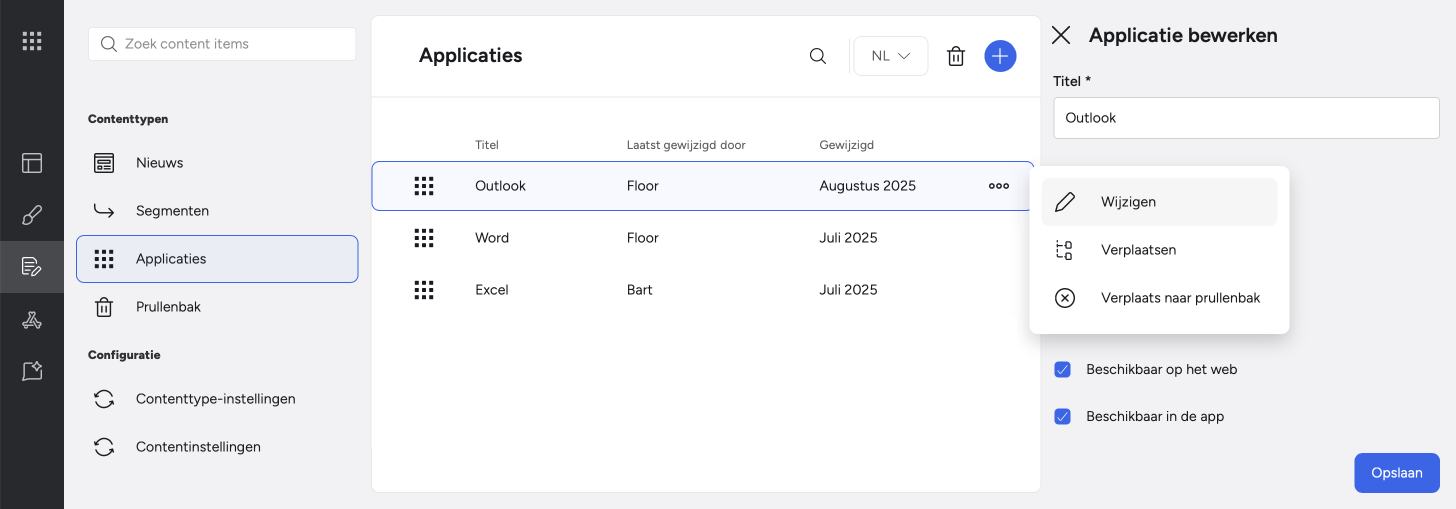This screenshot has width=1456, height=509.
Task: Add a new application with plus button
Action: pos(1000,56)
